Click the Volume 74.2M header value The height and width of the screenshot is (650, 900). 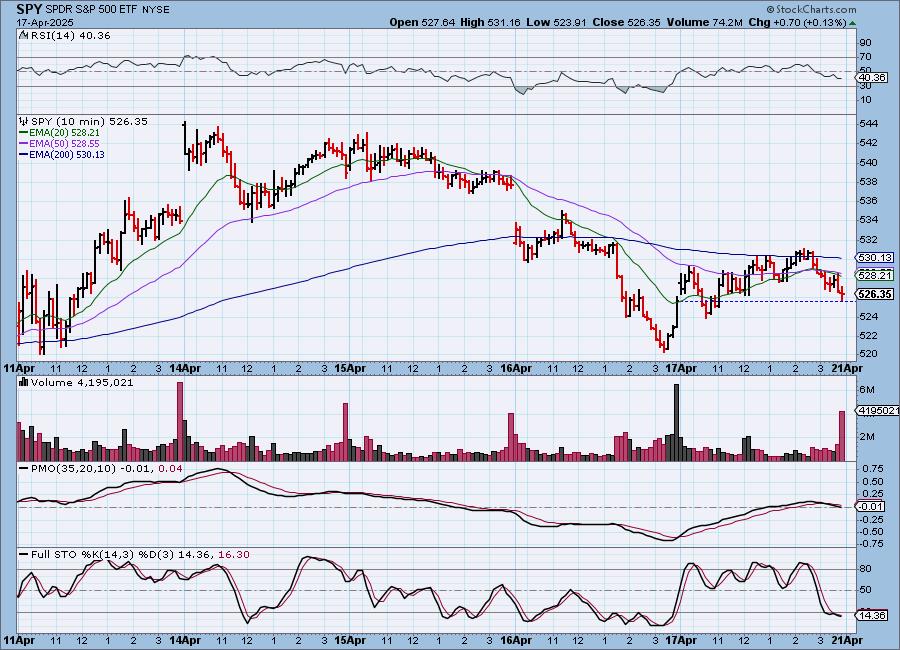click(705, 22)
